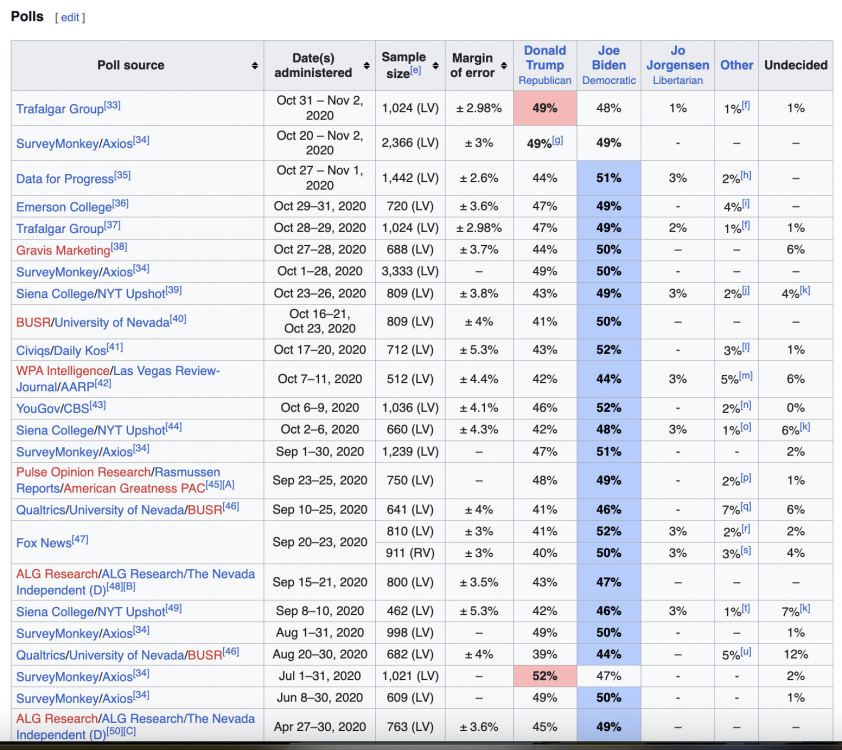This screenshot has height=750, width=842.
Task: Follow the Jo Jorgensen header link
Action: click(677, 57)
